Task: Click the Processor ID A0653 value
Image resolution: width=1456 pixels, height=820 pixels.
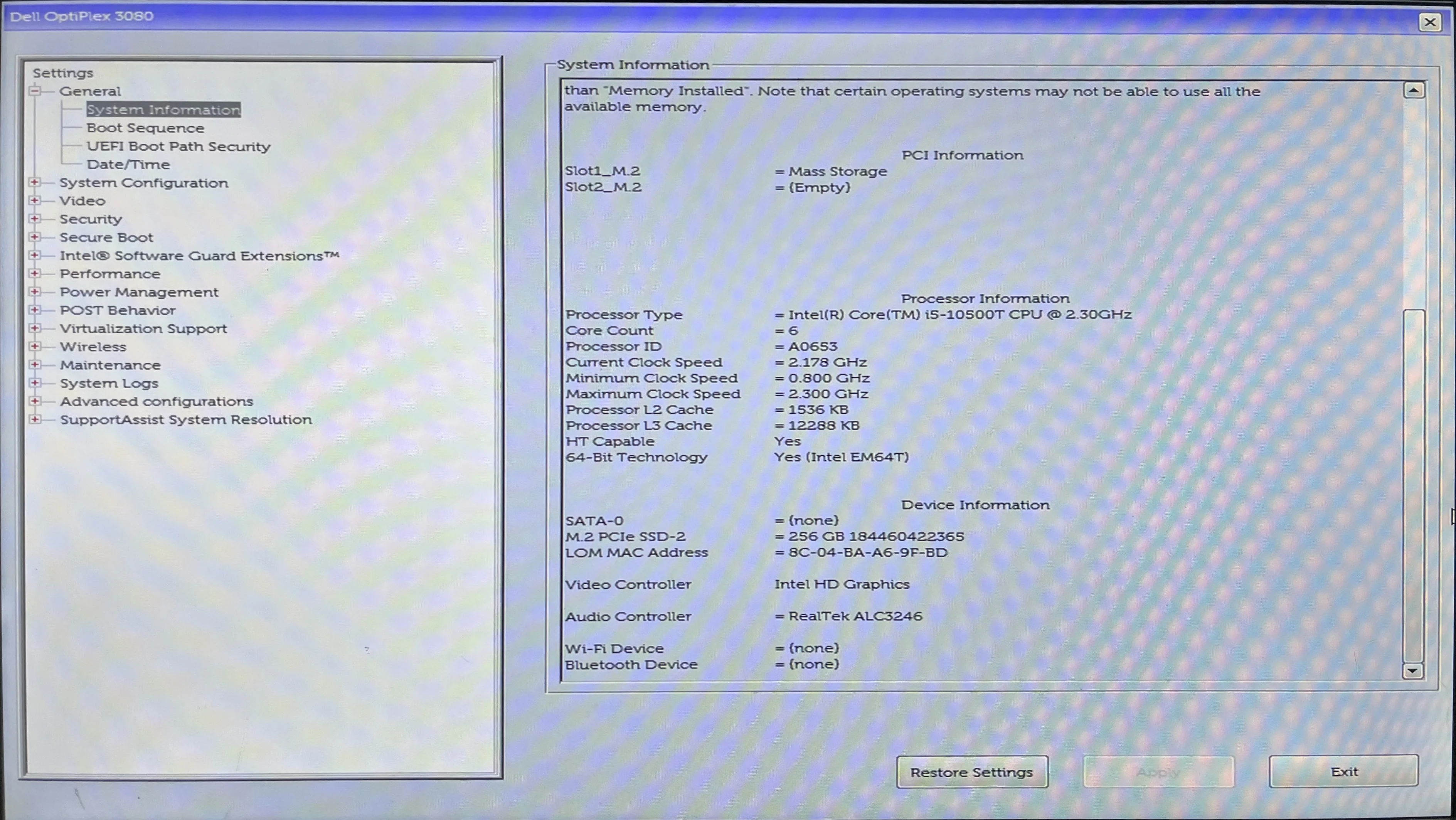Action: tap(813, 347)
